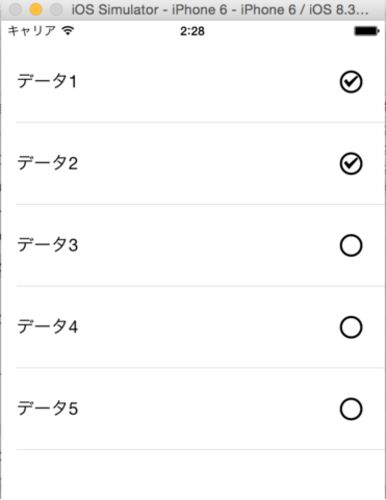Uncheck the データ2 checkmark circle
Image resolution: width=386 pixels, height=500 pixels.
(351, 164)
